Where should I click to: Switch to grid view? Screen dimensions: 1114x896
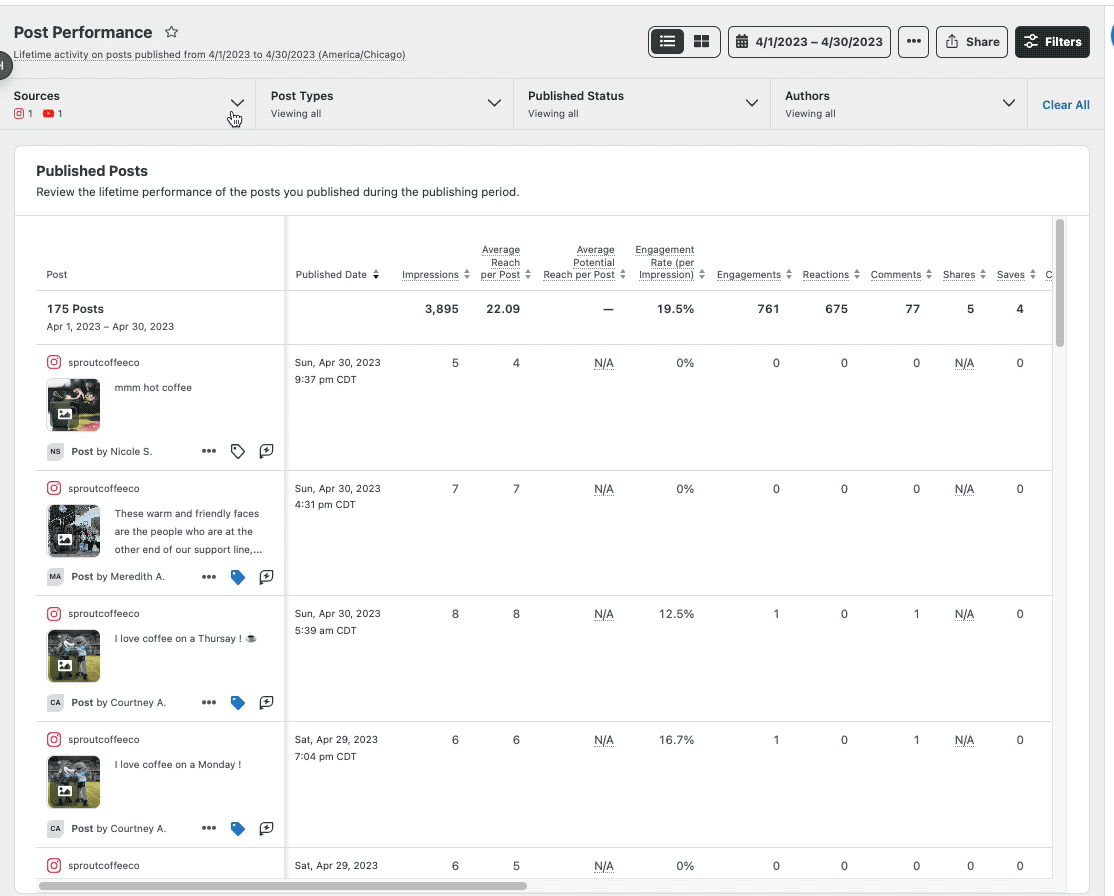click(701, 41)
